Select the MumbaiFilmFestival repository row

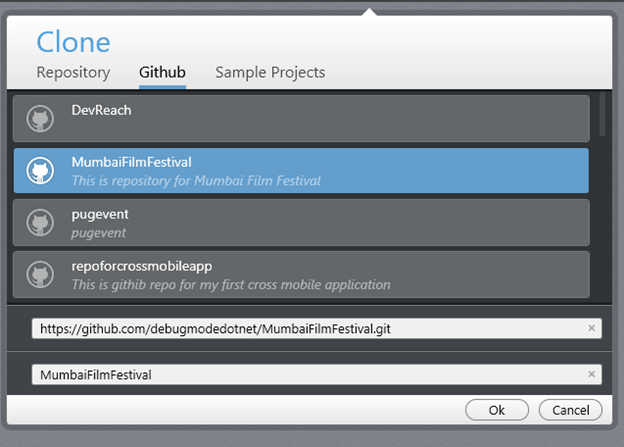[300, 170]
